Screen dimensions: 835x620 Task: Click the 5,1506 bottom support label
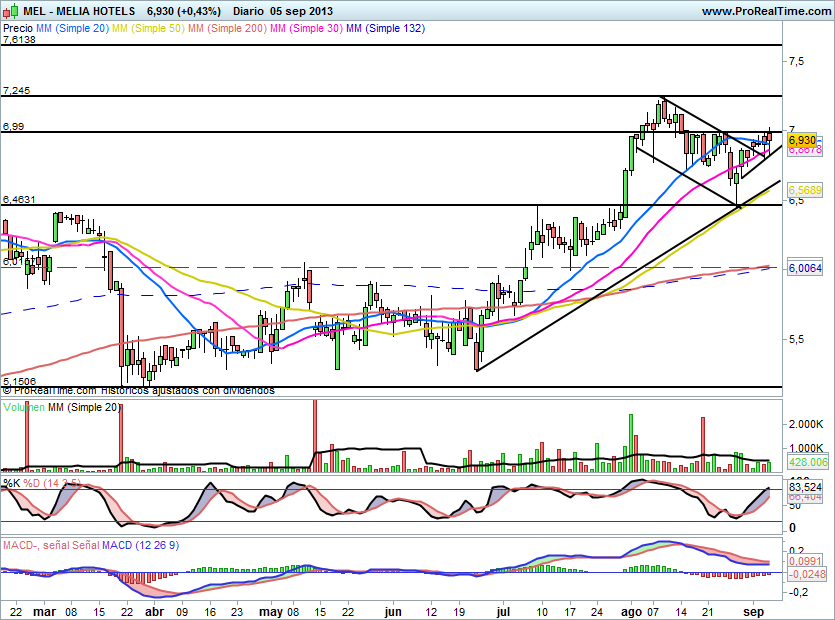coord(19,381)
